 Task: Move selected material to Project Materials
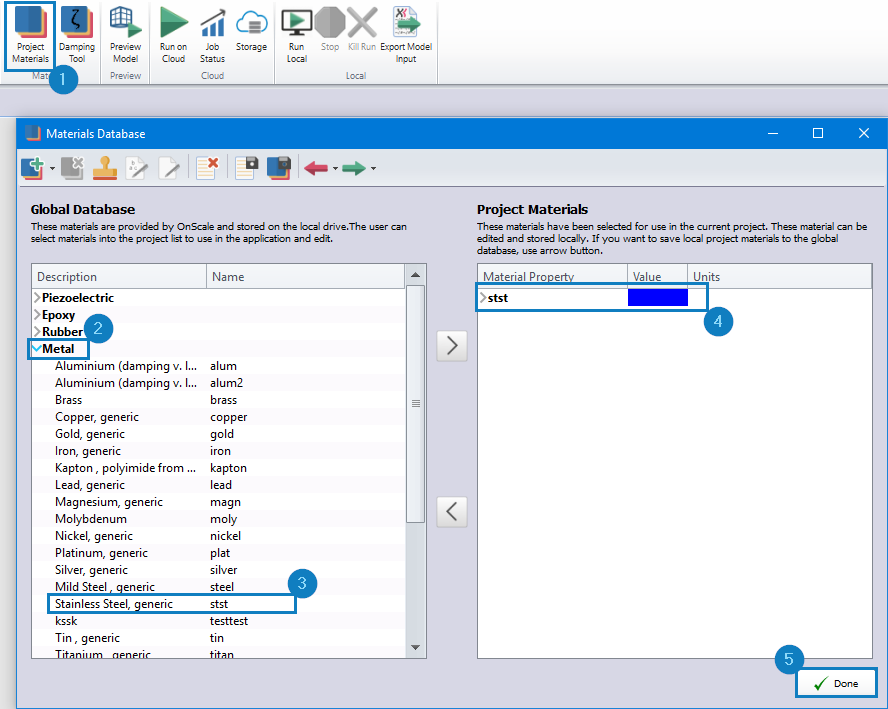452,345
